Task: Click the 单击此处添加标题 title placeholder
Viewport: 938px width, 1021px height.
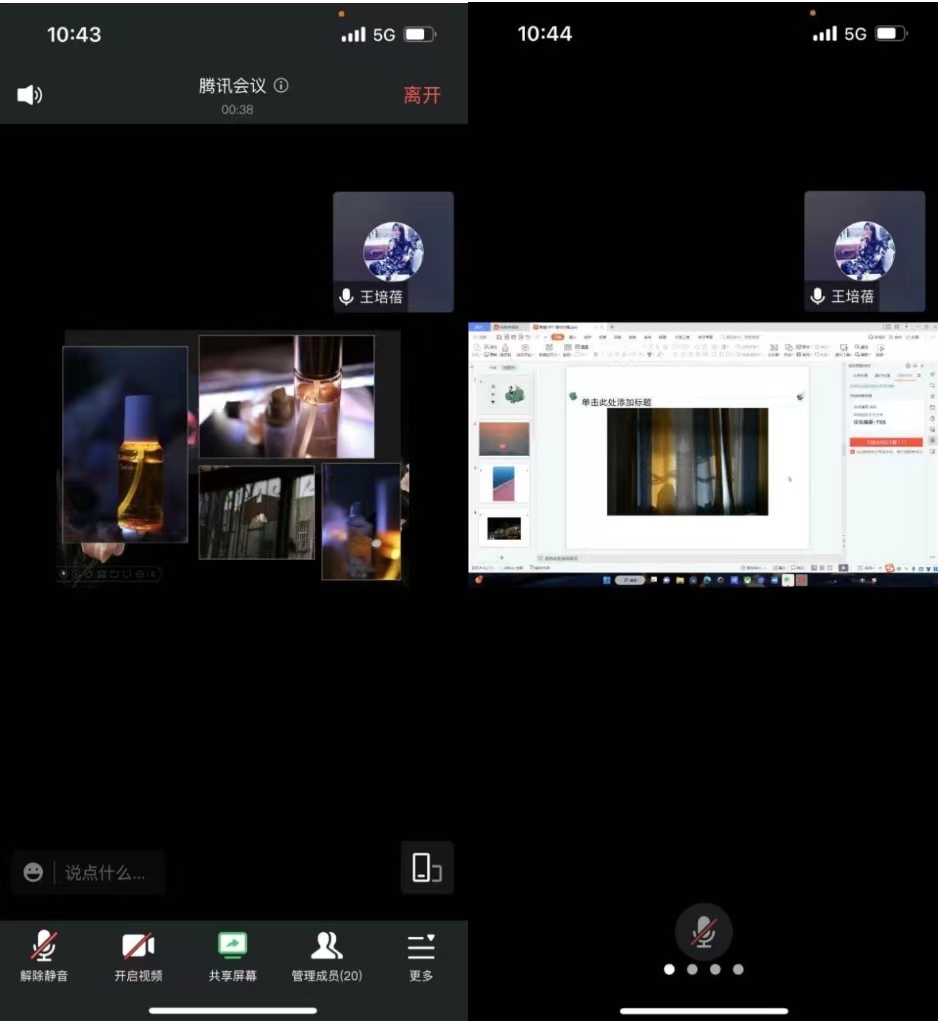Action: [615, 402]
